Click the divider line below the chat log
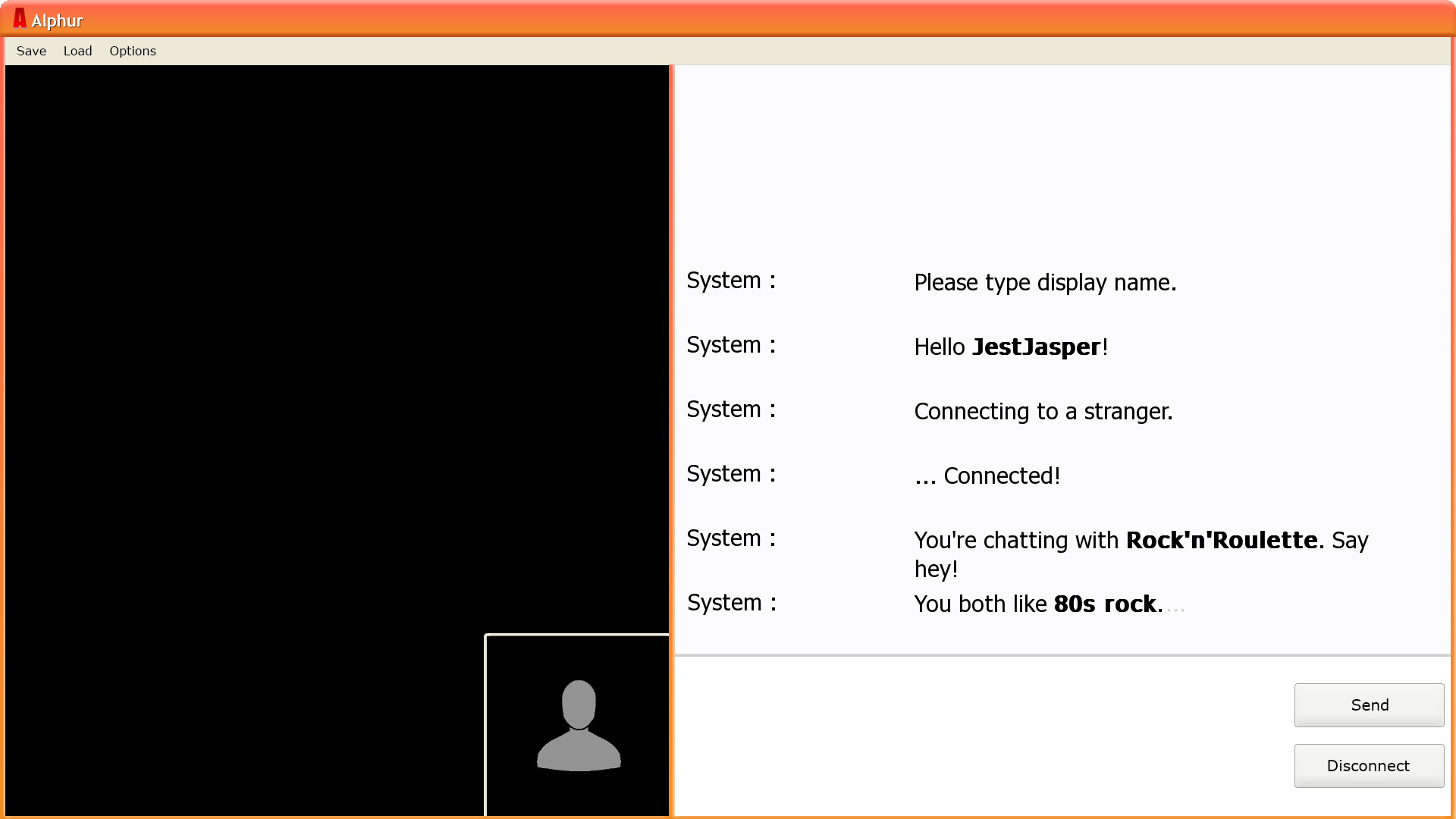Viewport: 1456px width, 819px height. point(1062,654)
